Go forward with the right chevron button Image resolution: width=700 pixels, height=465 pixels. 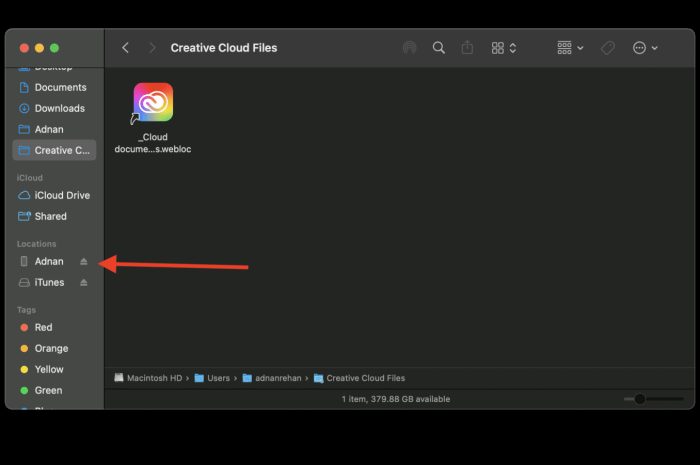(x=152, y=48)
